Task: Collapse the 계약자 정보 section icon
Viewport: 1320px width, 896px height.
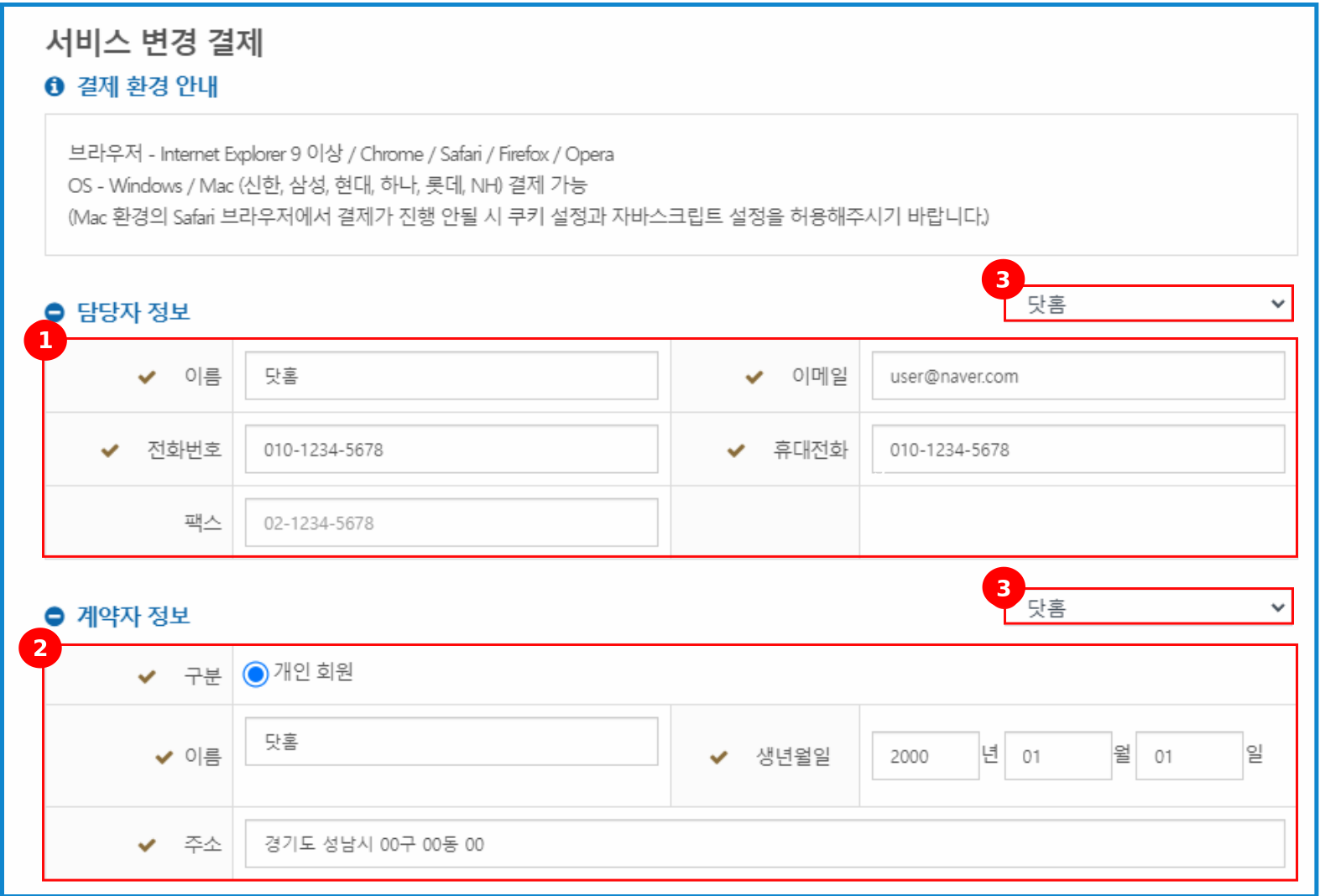Action: click(x=55, y=617)
